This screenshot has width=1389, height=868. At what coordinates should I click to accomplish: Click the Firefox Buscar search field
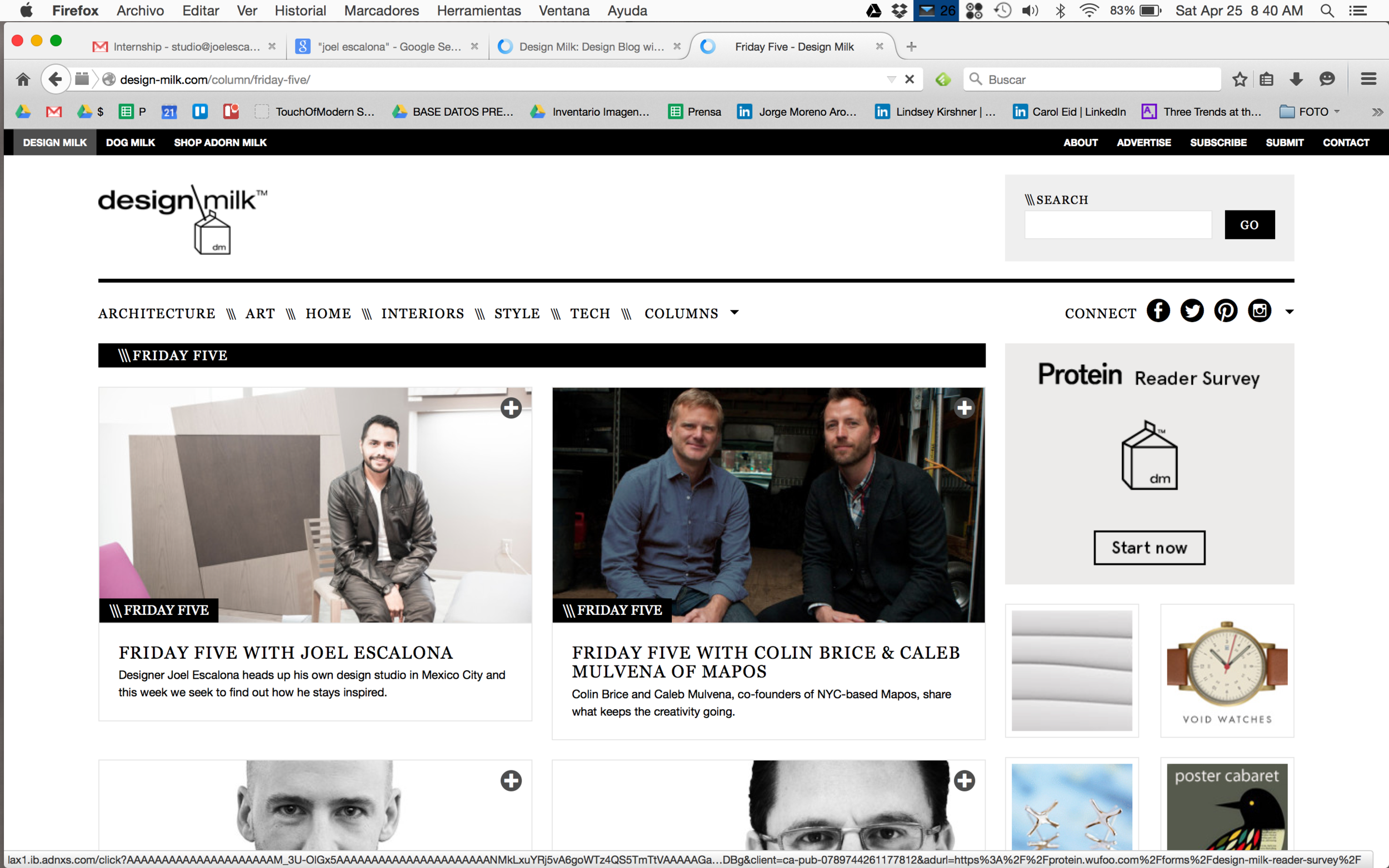pos(1092,79)
